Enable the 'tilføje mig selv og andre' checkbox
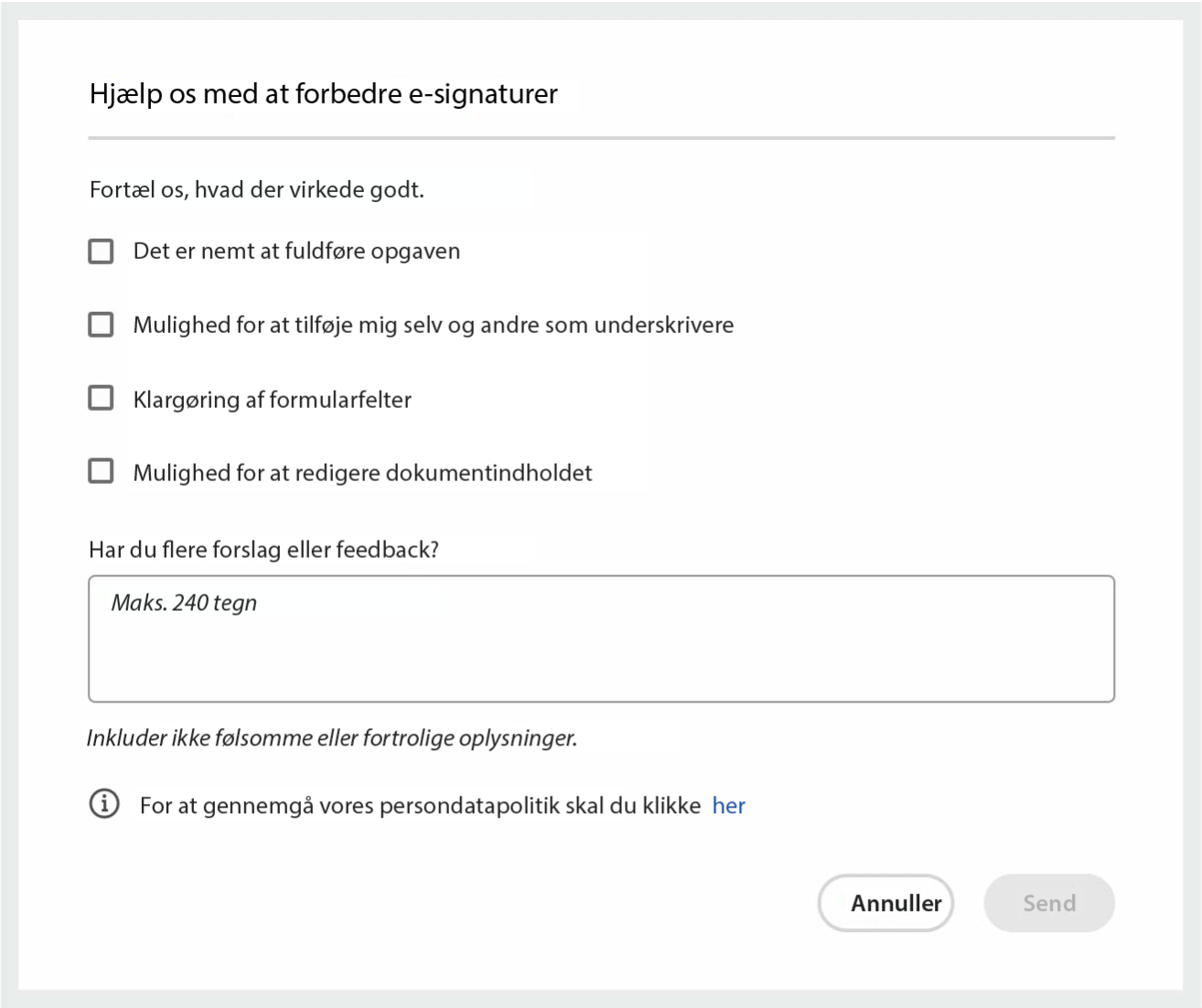Image resolution: width=1202 pixels, height=1008 pixels. pos(101,325)
